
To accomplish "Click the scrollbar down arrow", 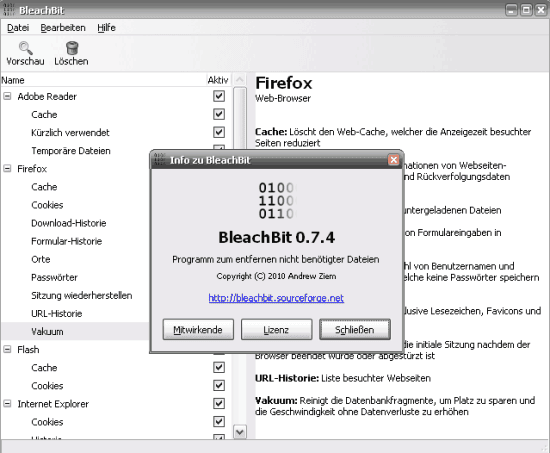I will pyautogui.click(x=240, y=432).
